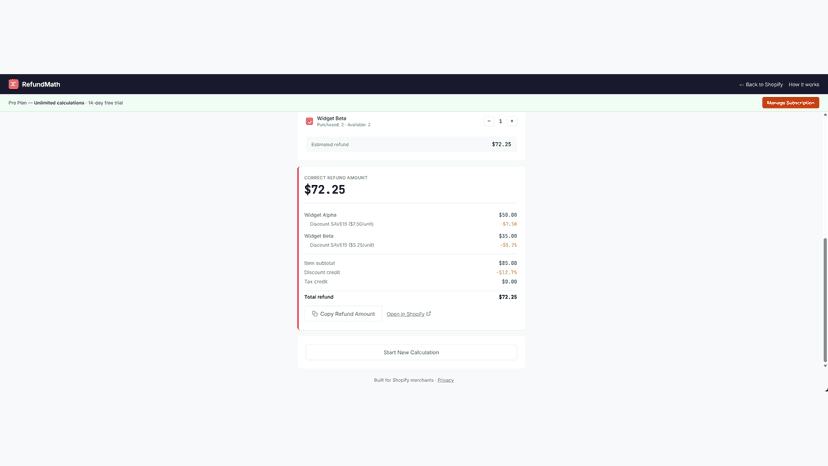Open the Manage Subscription button
Screen dimensions: 828x466
790,102
